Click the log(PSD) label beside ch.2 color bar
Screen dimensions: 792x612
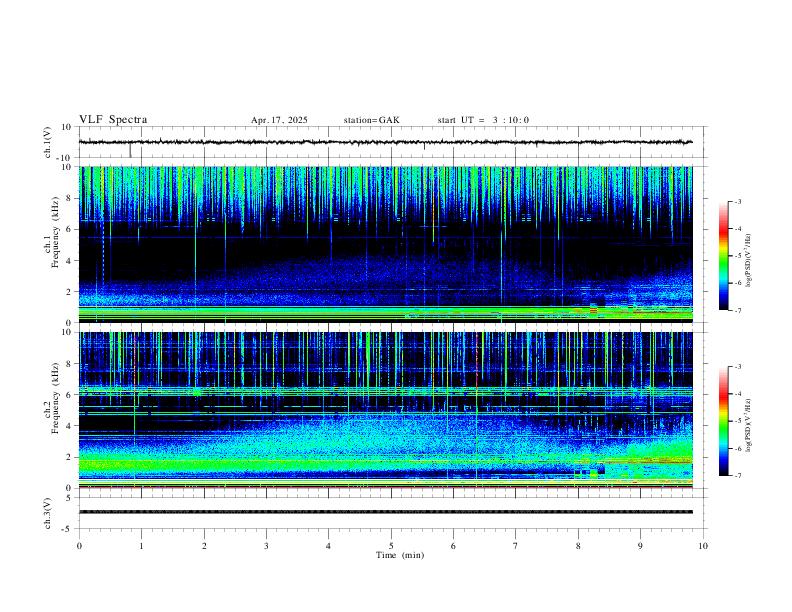coord(748,425)
